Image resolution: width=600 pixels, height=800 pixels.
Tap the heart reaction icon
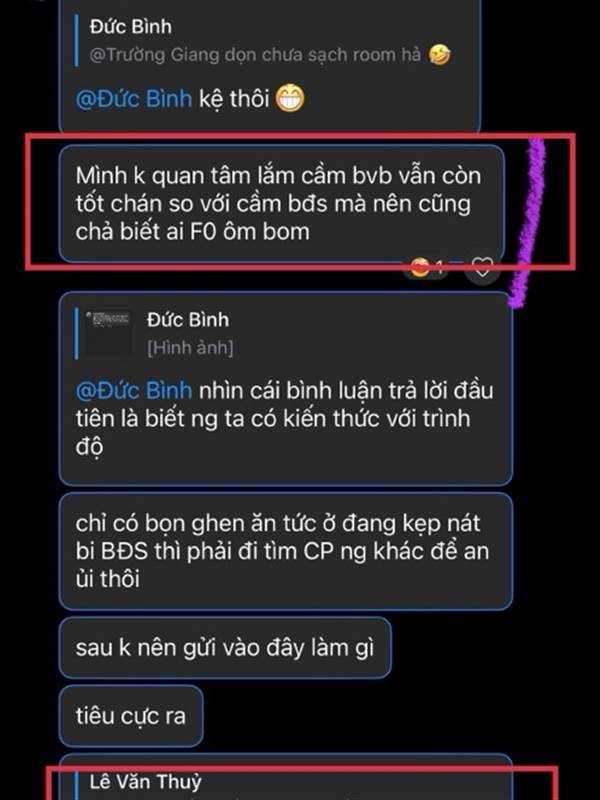482,267
